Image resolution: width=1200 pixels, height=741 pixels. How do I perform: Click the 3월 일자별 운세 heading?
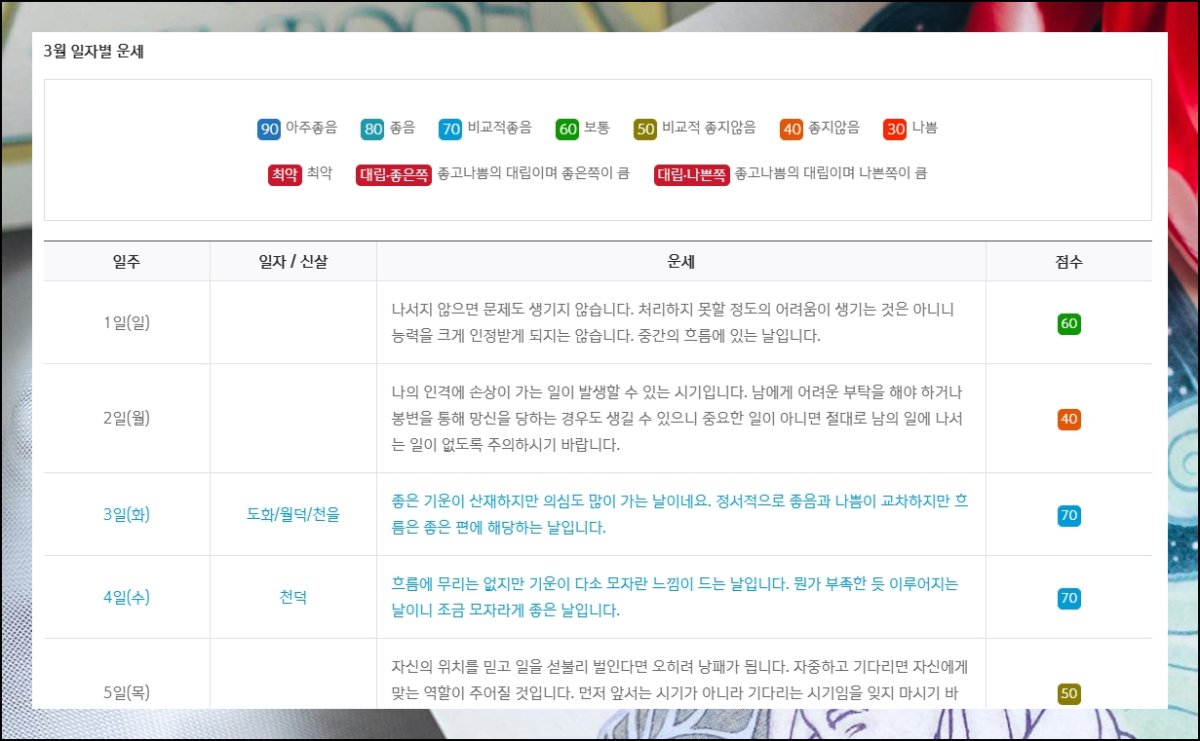pyautogui.click(x=94, y=52)
